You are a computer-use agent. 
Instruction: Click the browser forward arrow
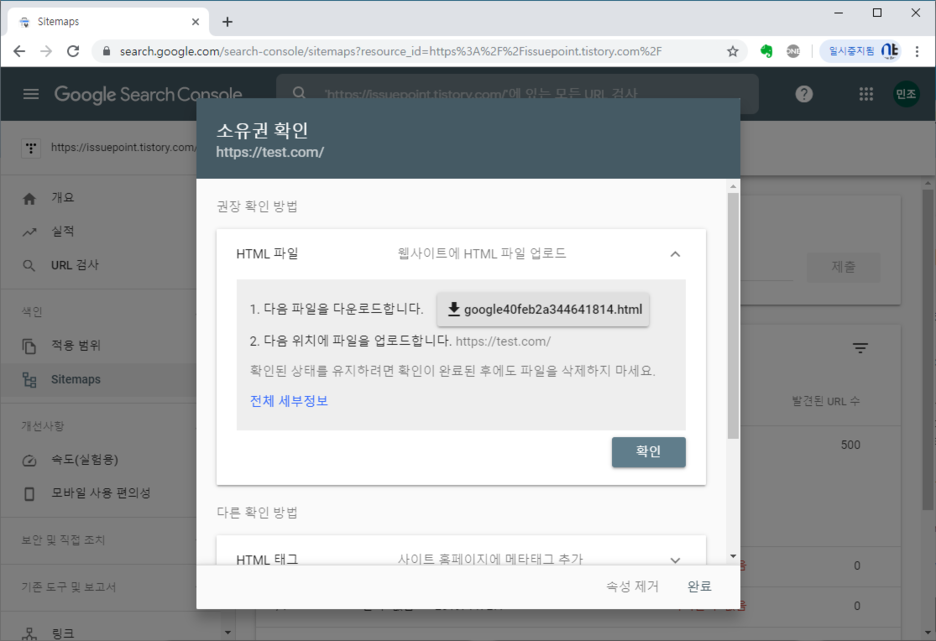pyautogui.click(x=46, y=51)
